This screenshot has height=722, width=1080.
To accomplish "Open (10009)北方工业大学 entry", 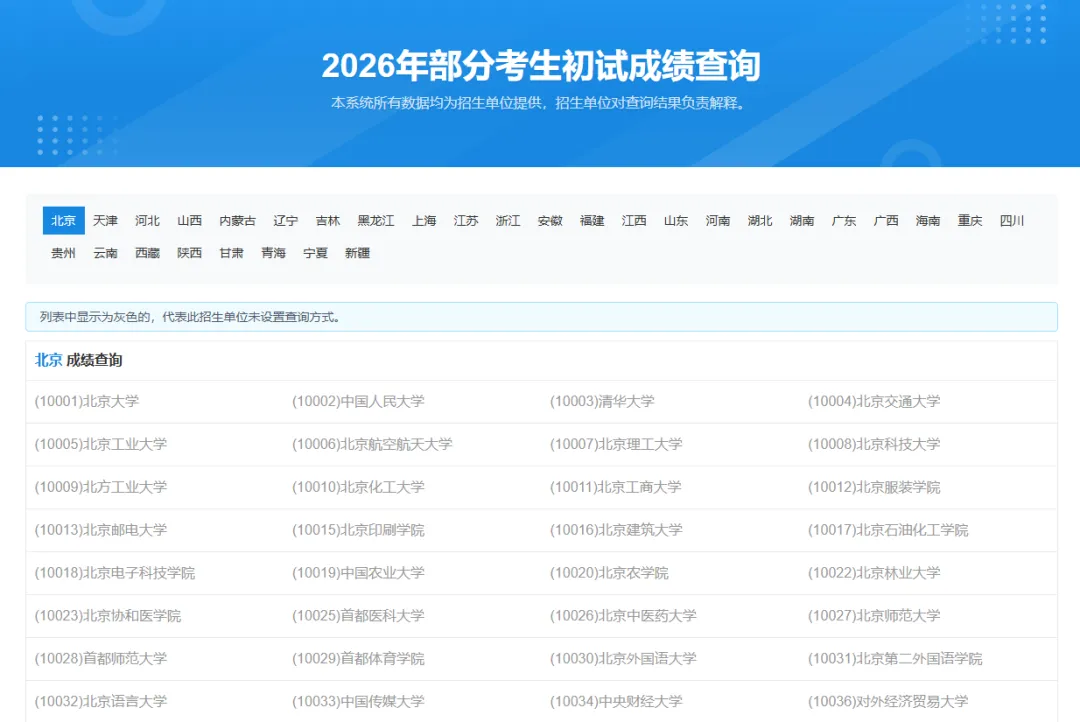I will point(101,486).
